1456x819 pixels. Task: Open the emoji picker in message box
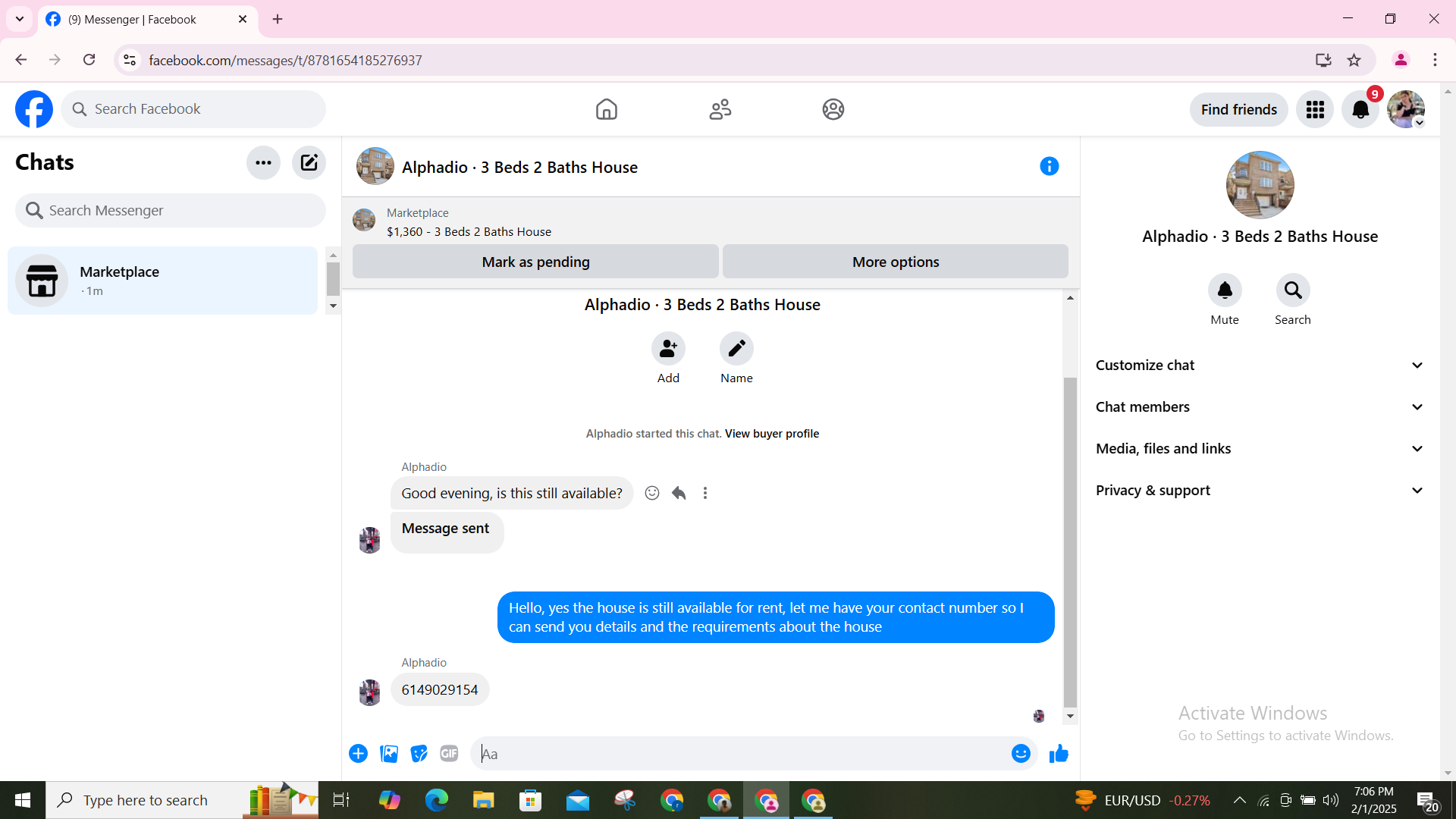click(1020, 754)
